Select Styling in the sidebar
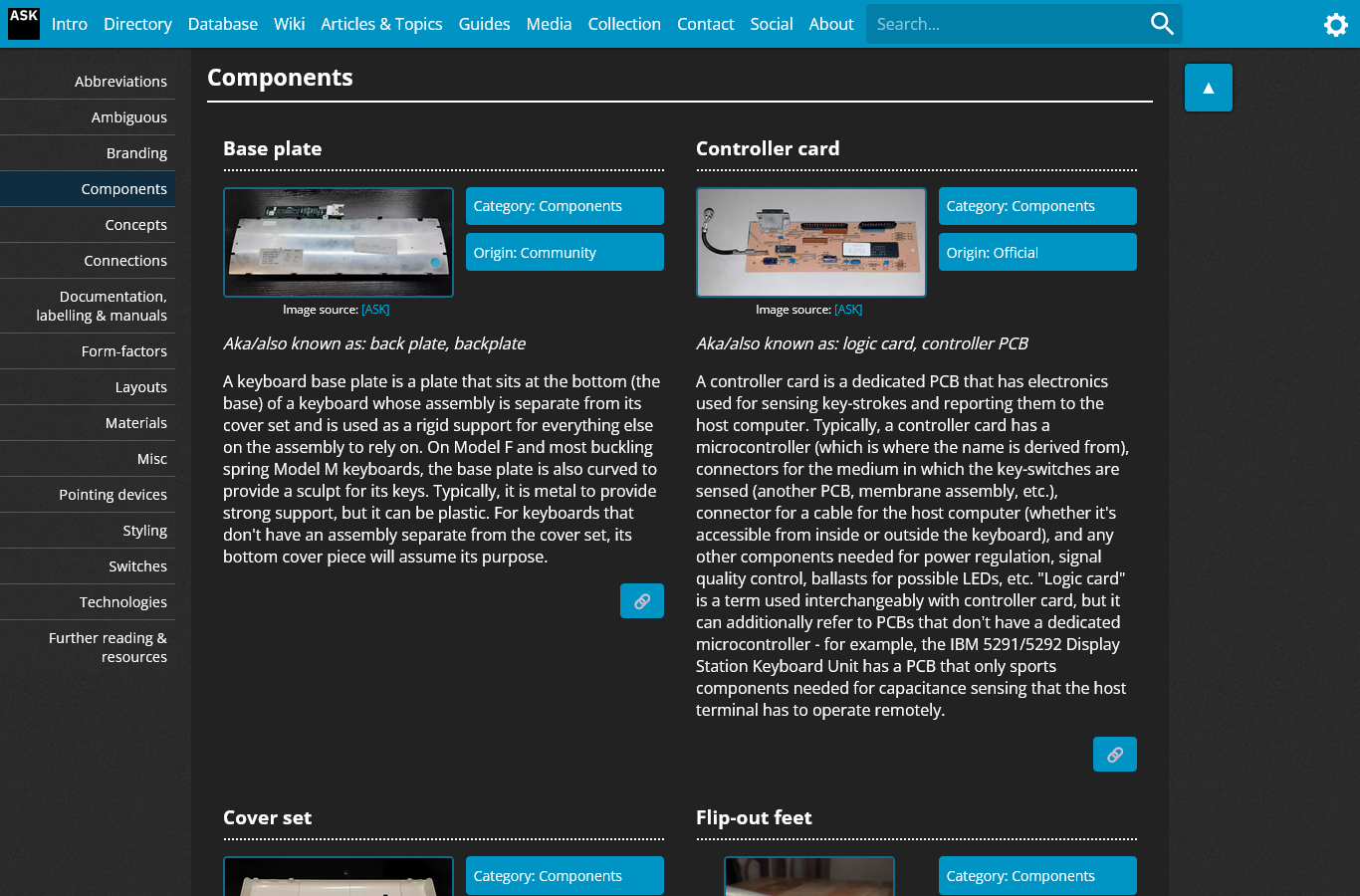The width and height of the screenshot is (1360, 896). pos(88,531)
